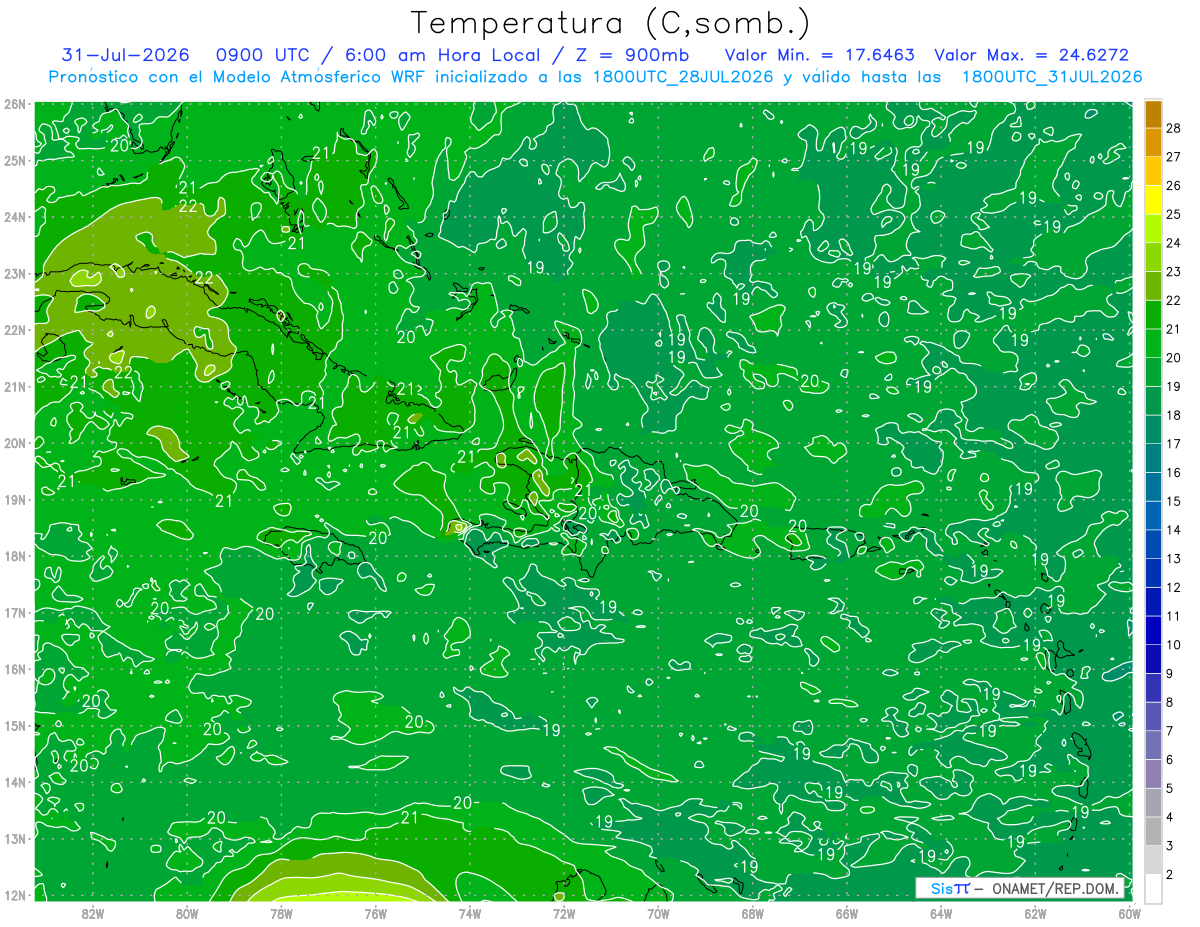Click the 18N latitude axis label
1200x927 pixels.
[x=14, y=556]
